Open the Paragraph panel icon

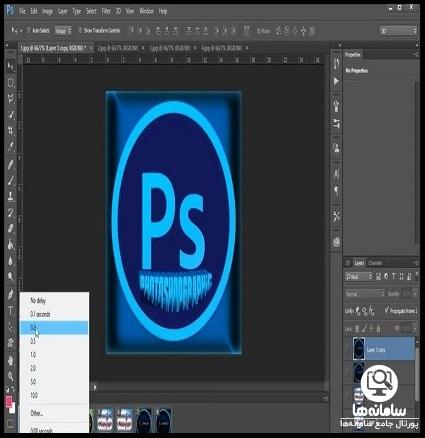click(336, 190)
